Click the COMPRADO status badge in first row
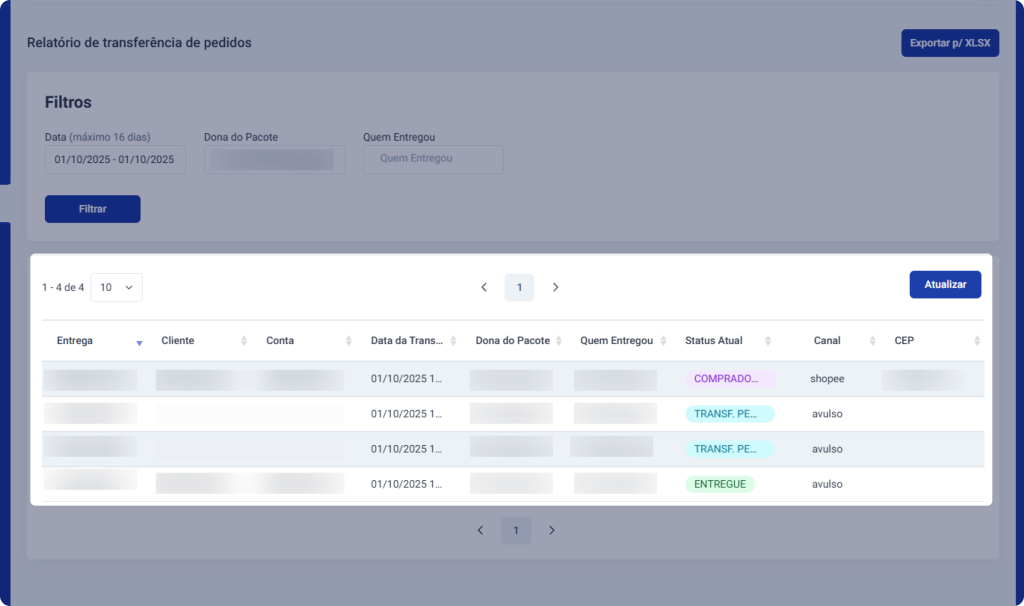 point(730,379)
